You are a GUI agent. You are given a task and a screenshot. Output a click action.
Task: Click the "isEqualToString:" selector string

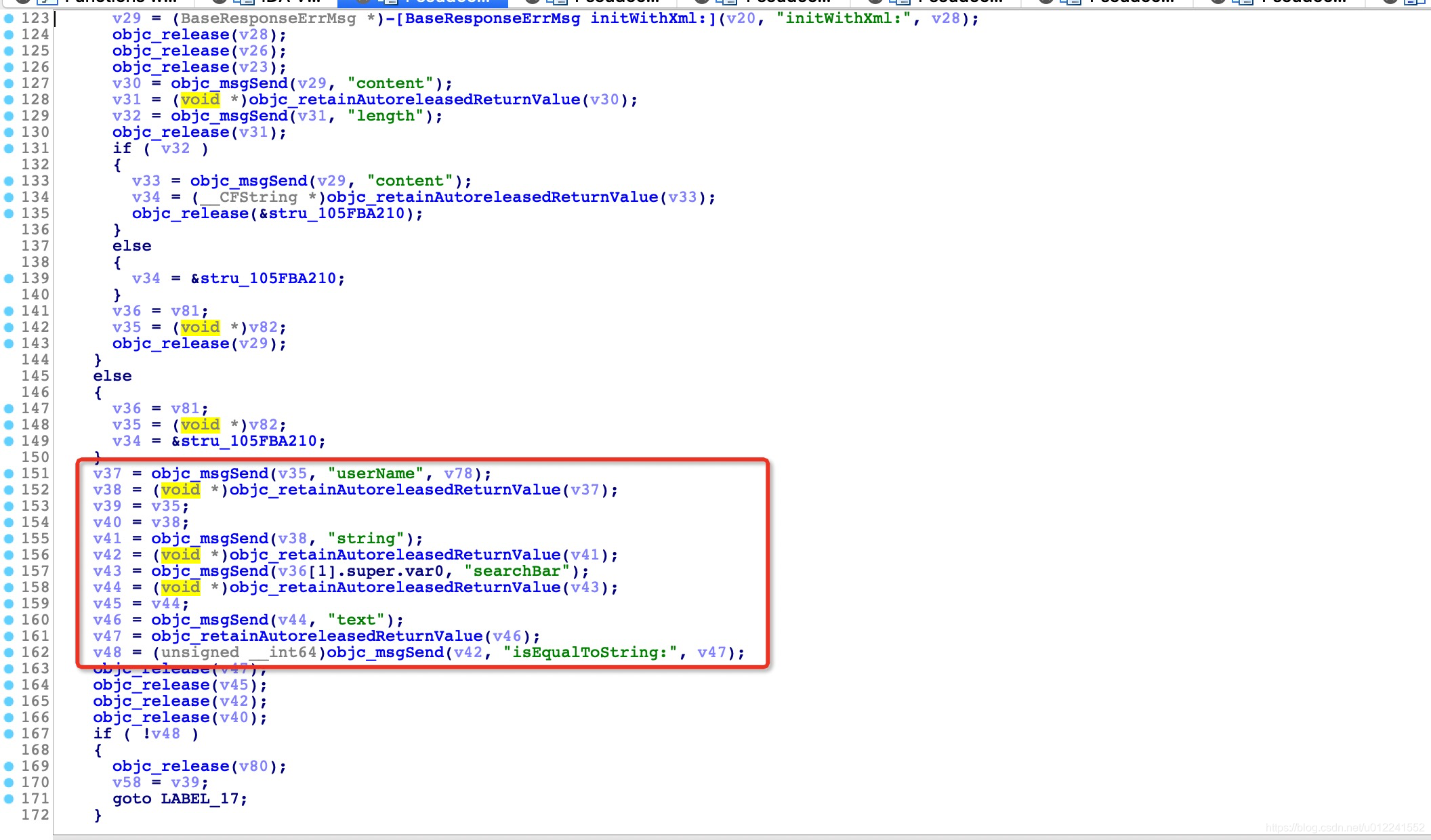click(591, 652)
